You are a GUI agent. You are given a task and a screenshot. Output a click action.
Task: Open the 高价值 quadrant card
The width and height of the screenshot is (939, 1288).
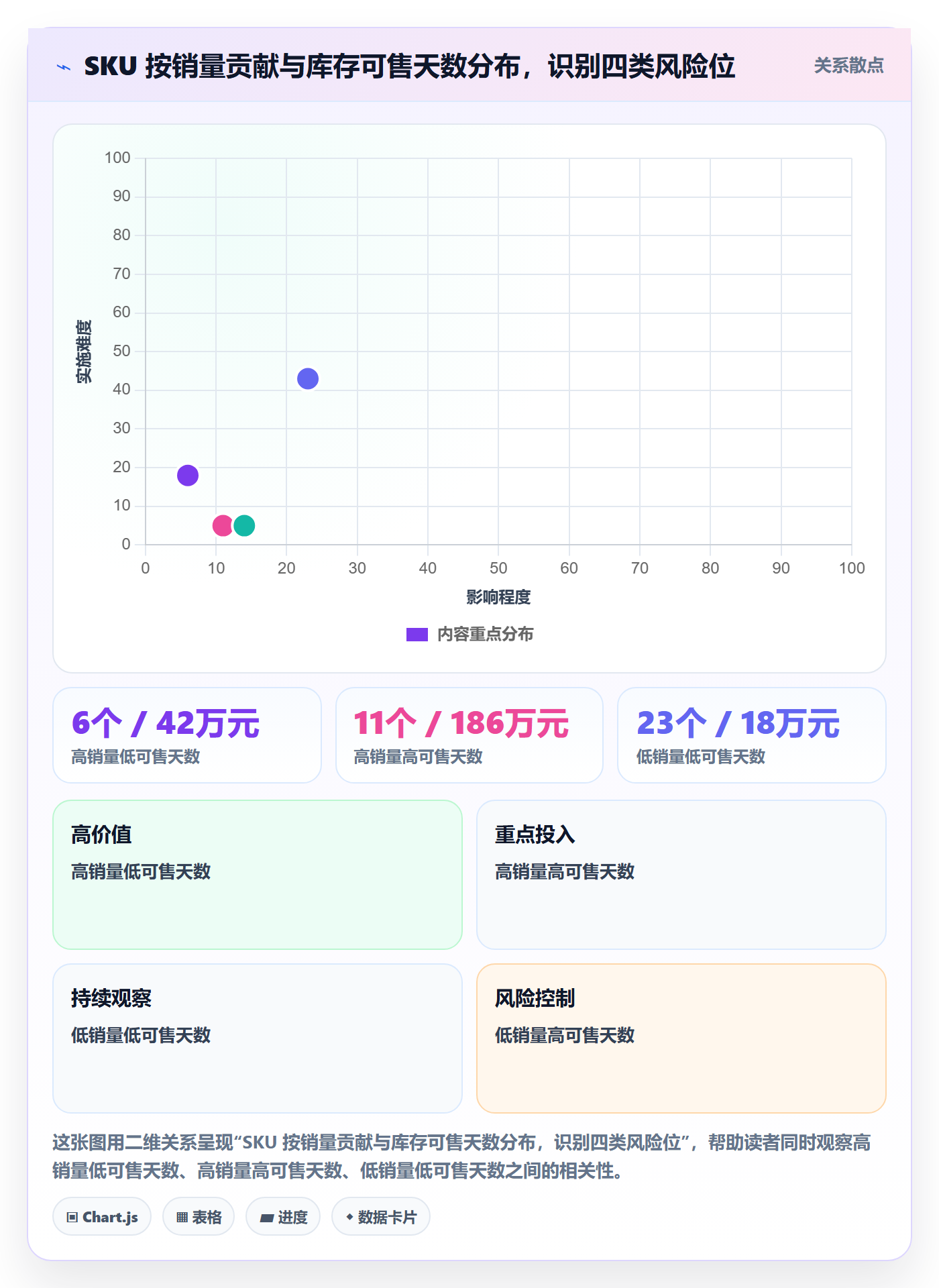coord(258,875)
